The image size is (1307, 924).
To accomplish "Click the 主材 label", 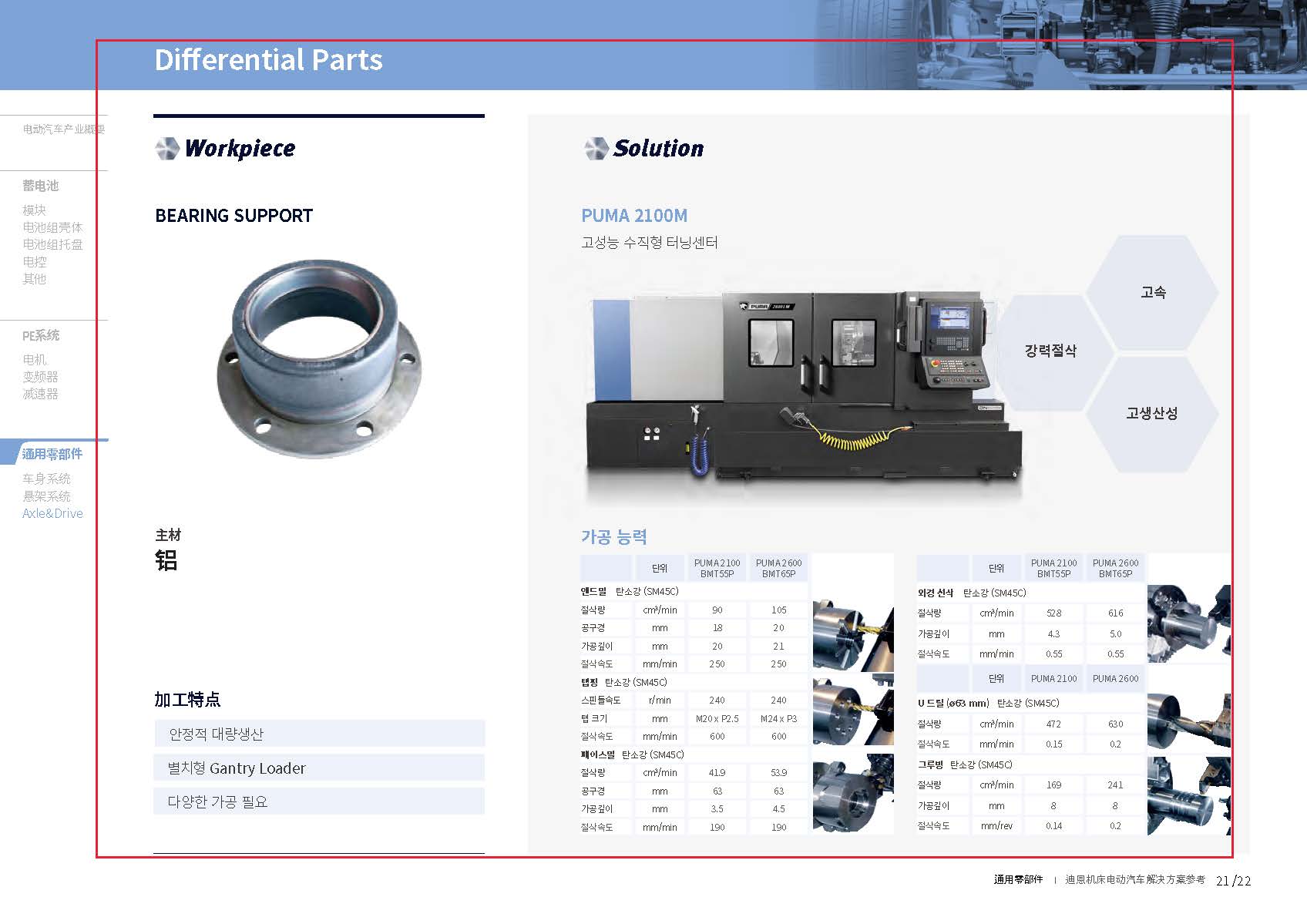I will coord(168,535).
